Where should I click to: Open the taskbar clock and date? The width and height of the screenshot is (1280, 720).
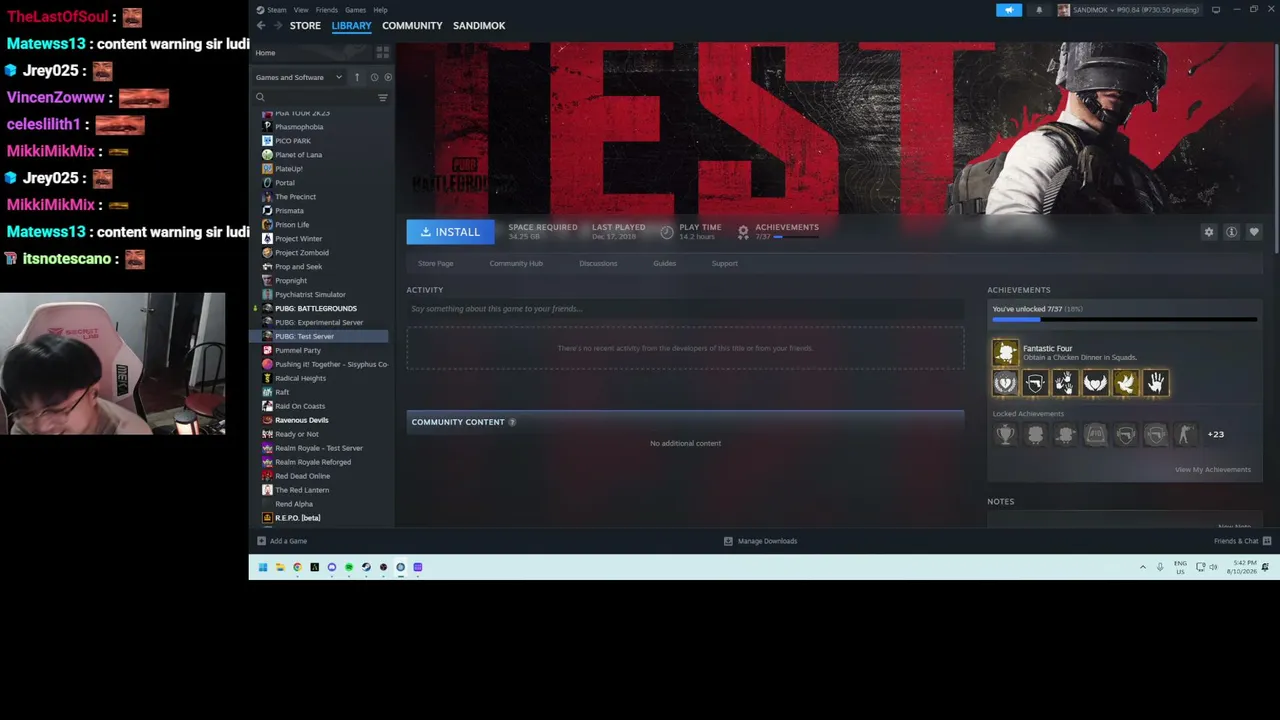(1244, 567)
